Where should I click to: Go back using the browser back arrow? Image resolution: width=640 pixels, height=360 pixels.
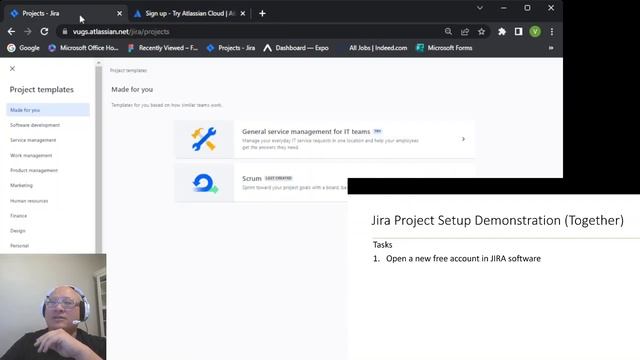tap(11, 31)
